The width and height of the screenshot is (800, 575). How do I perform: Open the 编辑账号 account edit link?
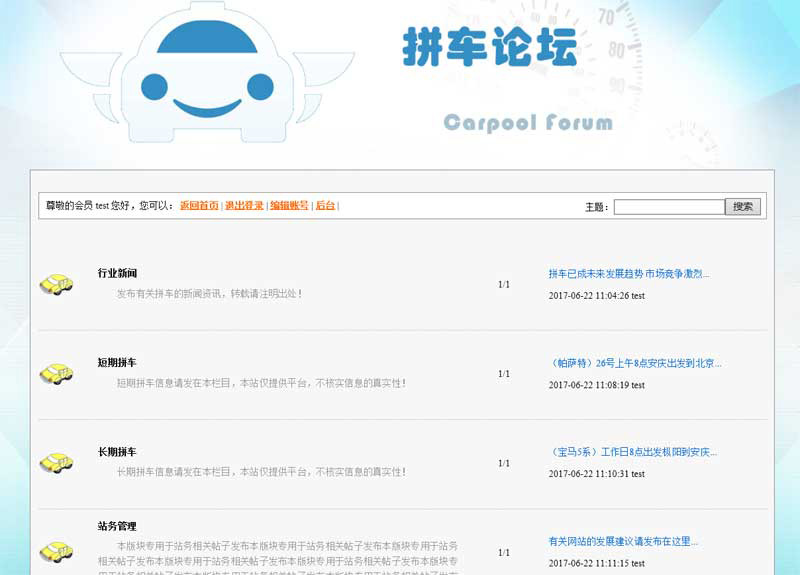click(x=289, y=206)
